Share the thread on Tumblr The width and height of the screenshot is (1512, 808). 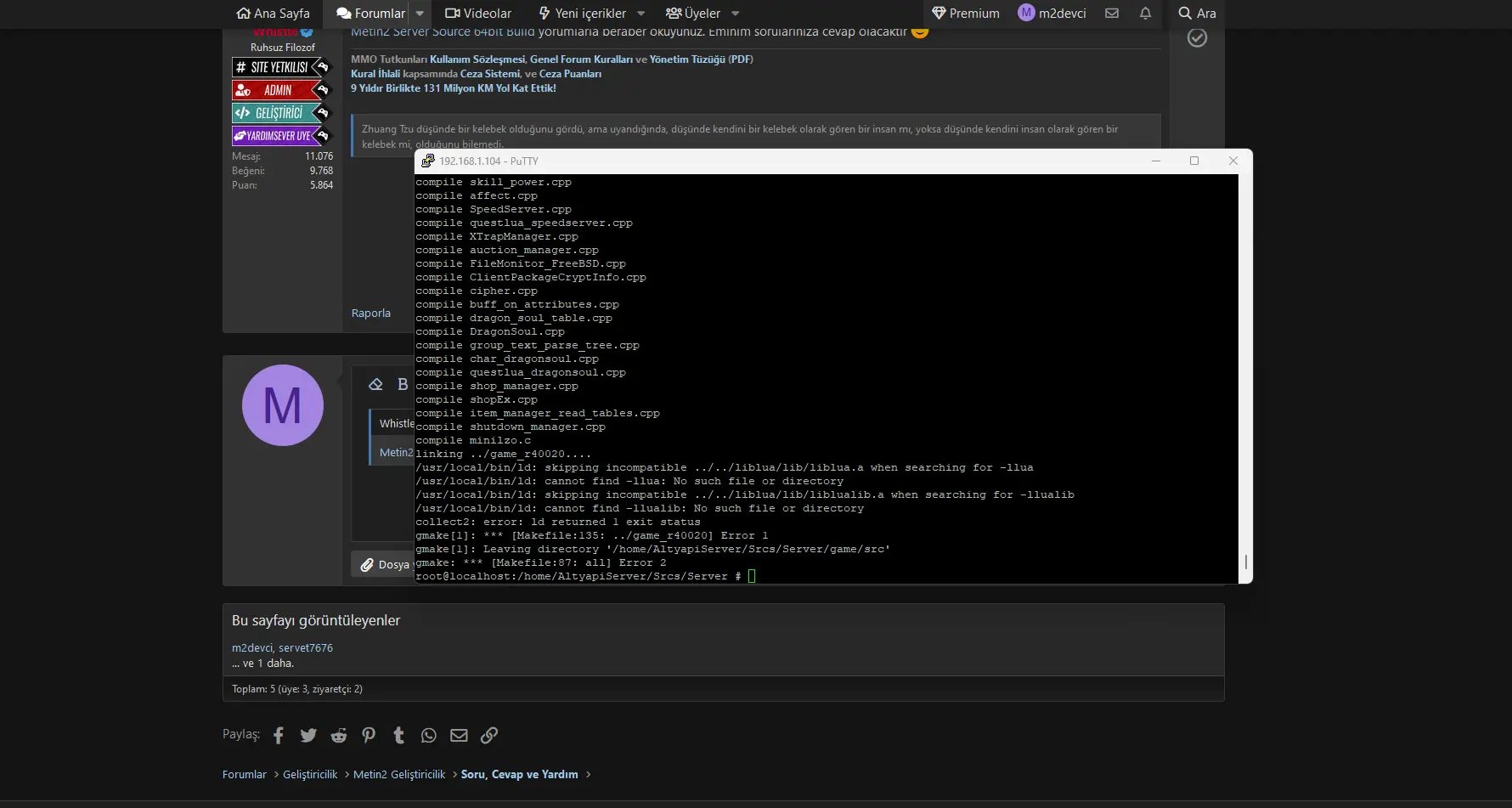point(398,736)
